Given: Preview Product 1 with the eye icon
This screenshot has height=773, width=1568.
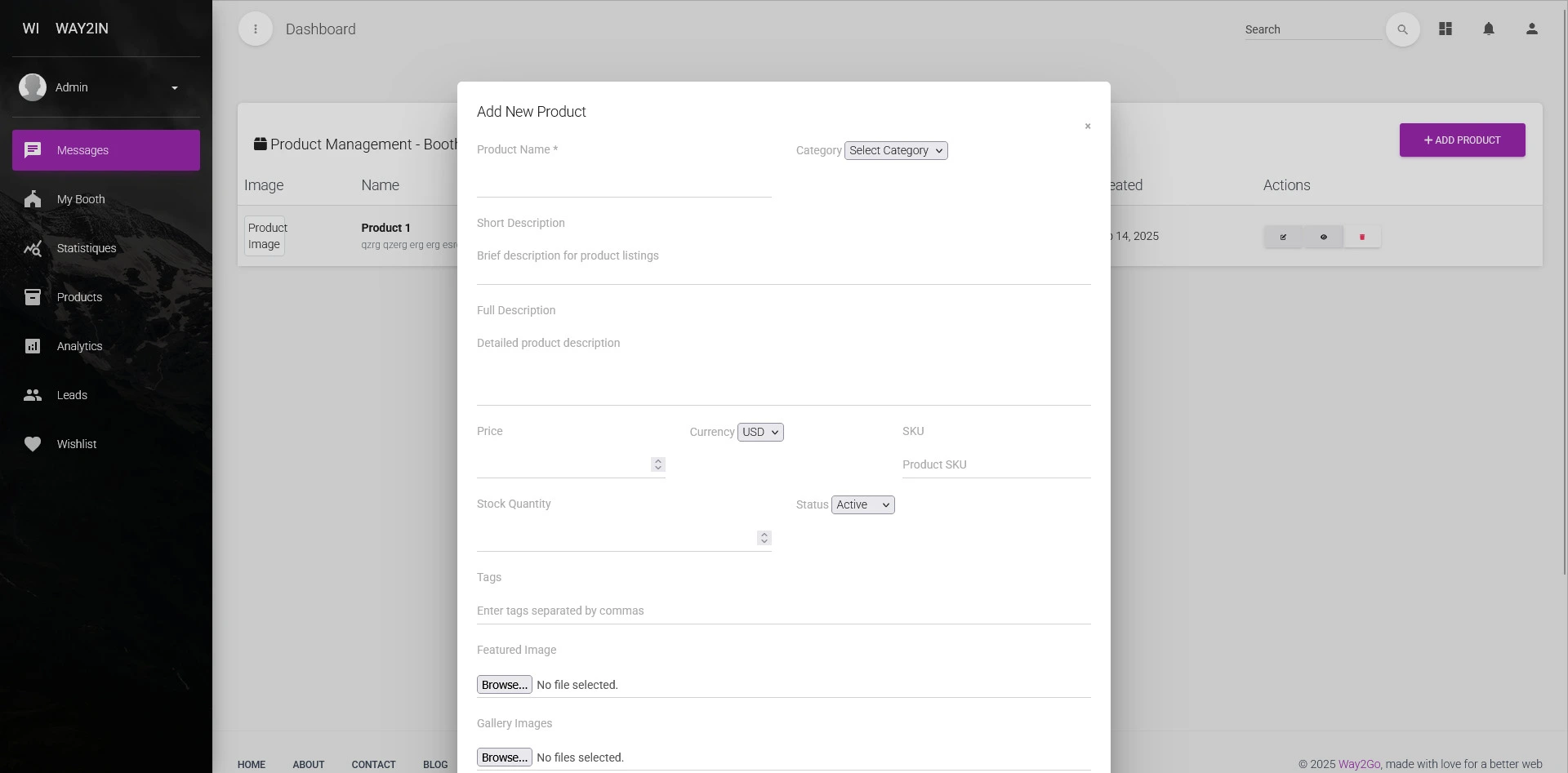Looking at the screenshot, I should coord(1323,237).
